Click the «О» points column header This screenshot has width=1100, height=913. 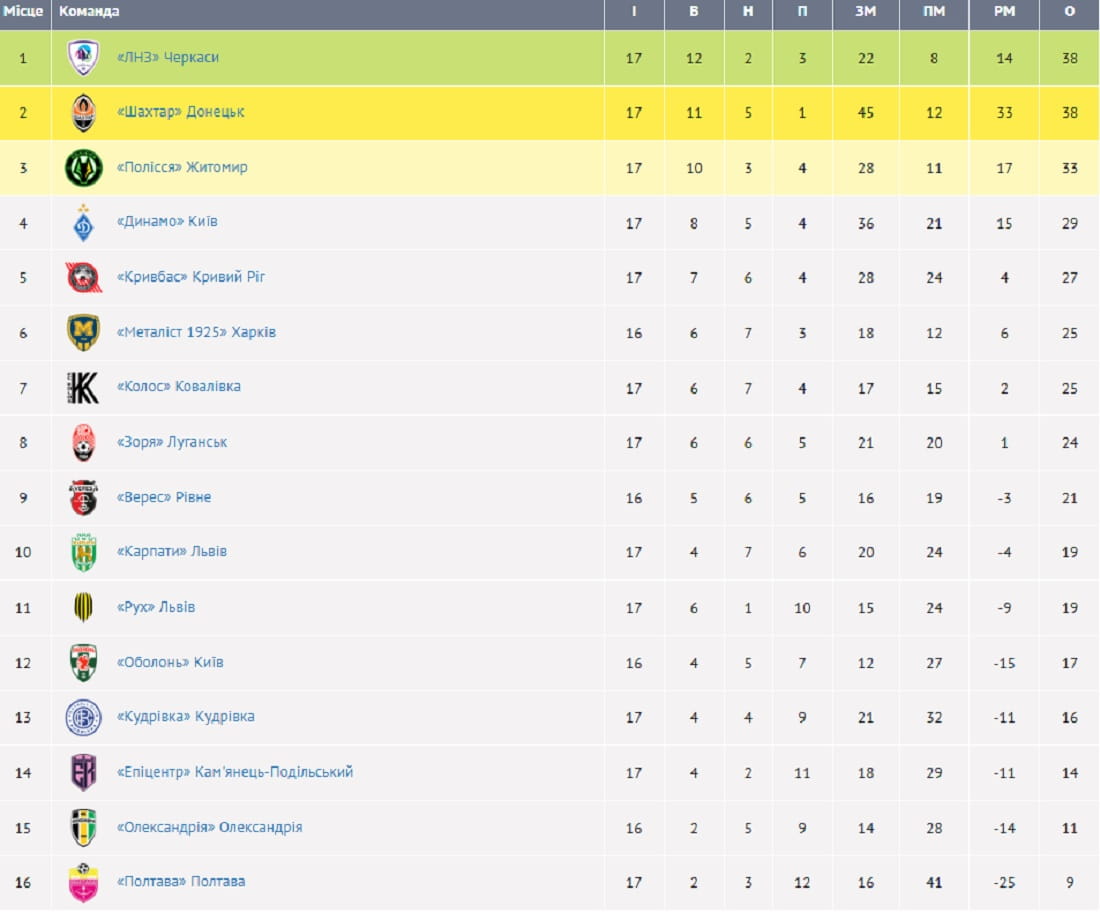point(1070,12)
